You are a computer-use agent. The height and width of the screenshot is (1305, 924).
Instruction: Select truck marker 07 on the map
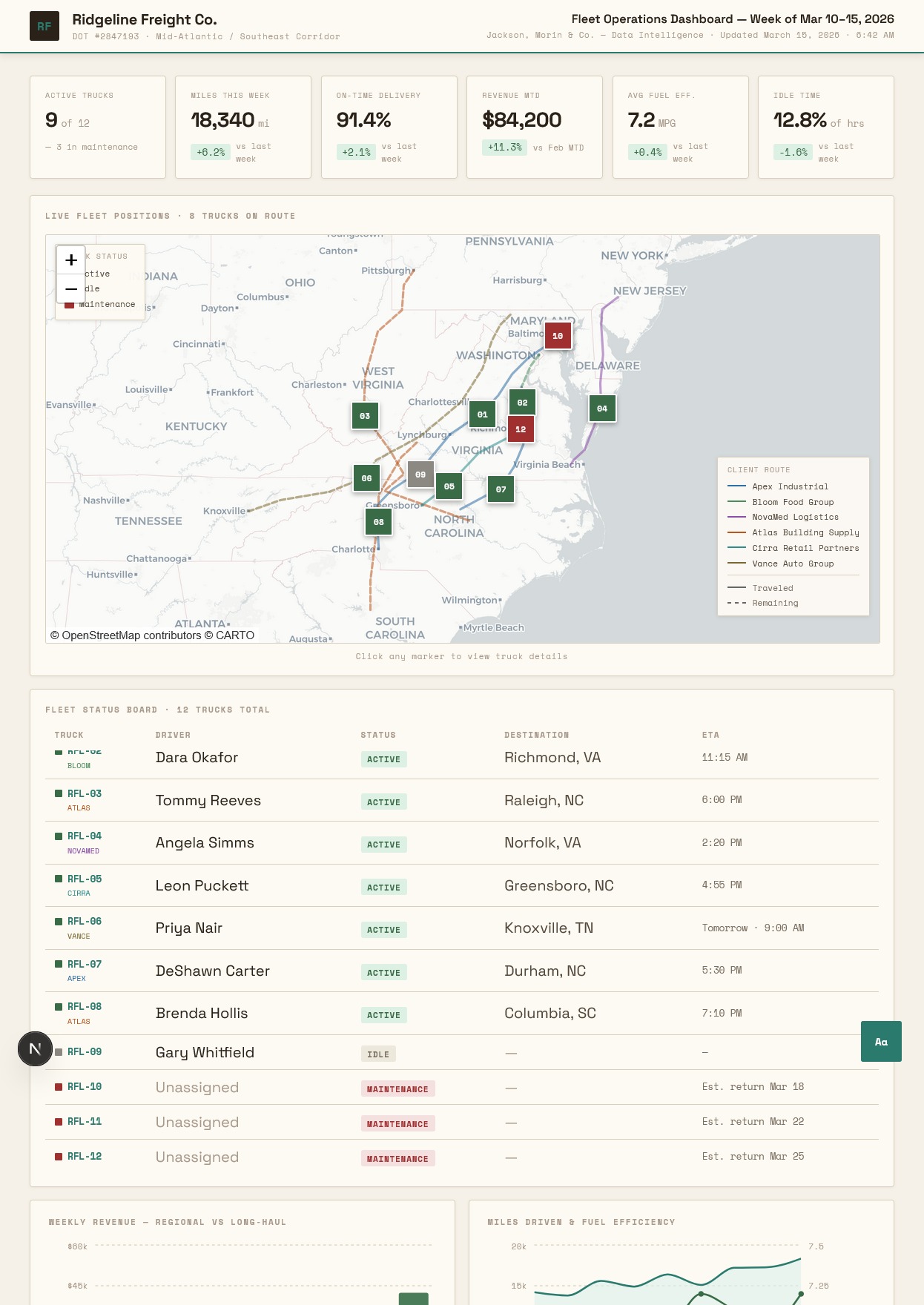tap(501, 489)
